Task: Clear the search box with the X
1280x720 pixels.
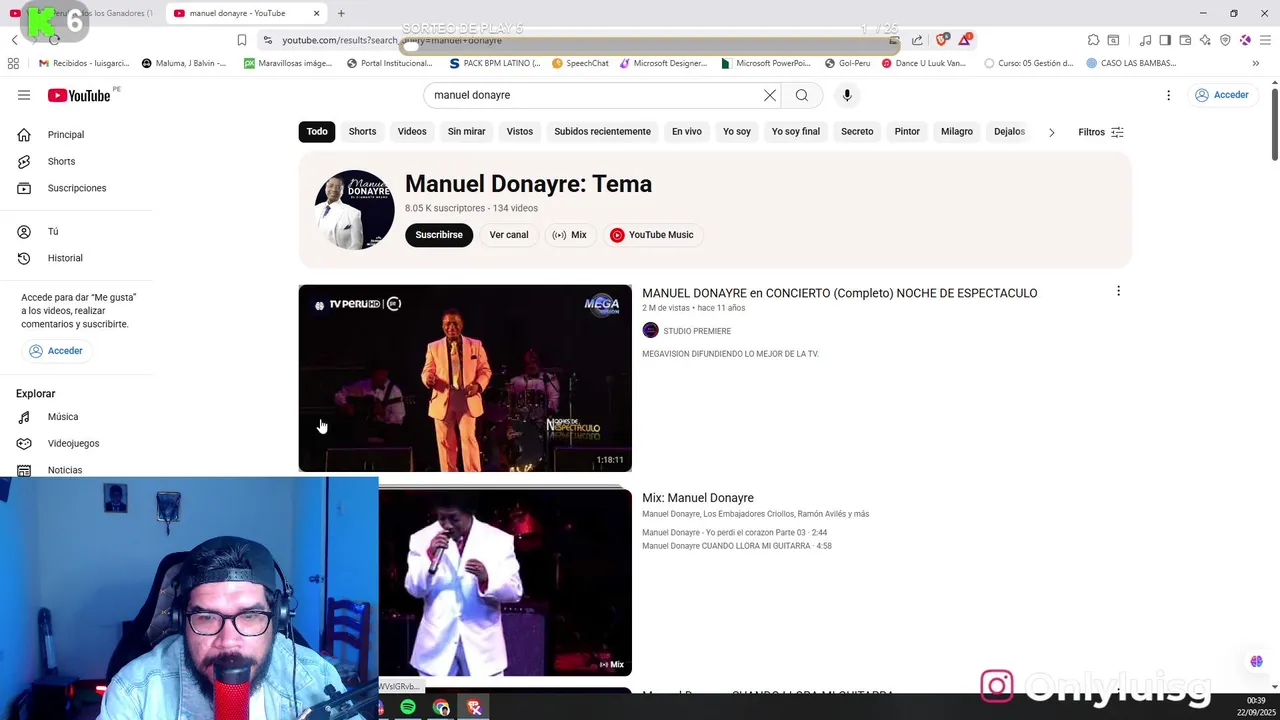Action: click(x=770, y=95)
